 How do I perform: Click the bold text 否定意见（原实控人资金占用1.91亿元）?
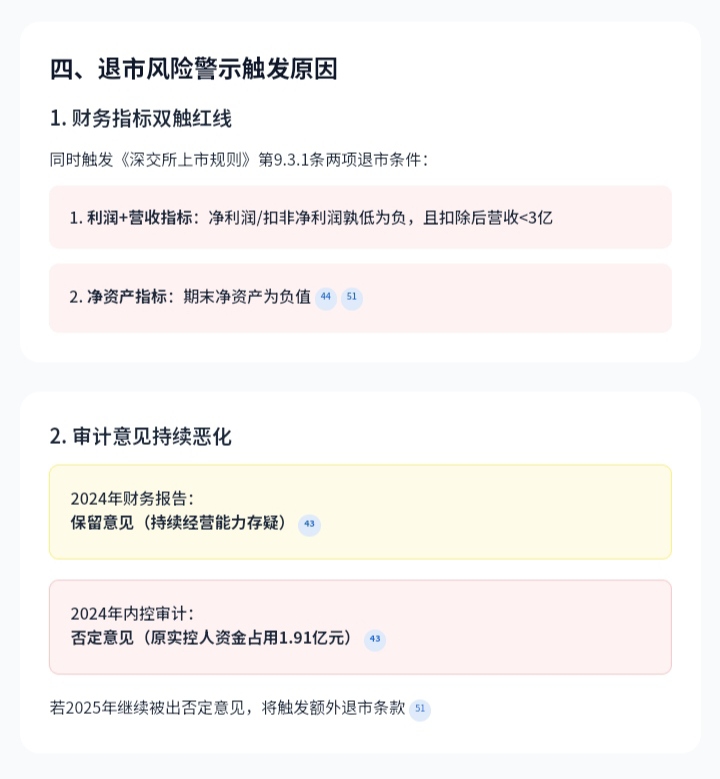(212, 638)
